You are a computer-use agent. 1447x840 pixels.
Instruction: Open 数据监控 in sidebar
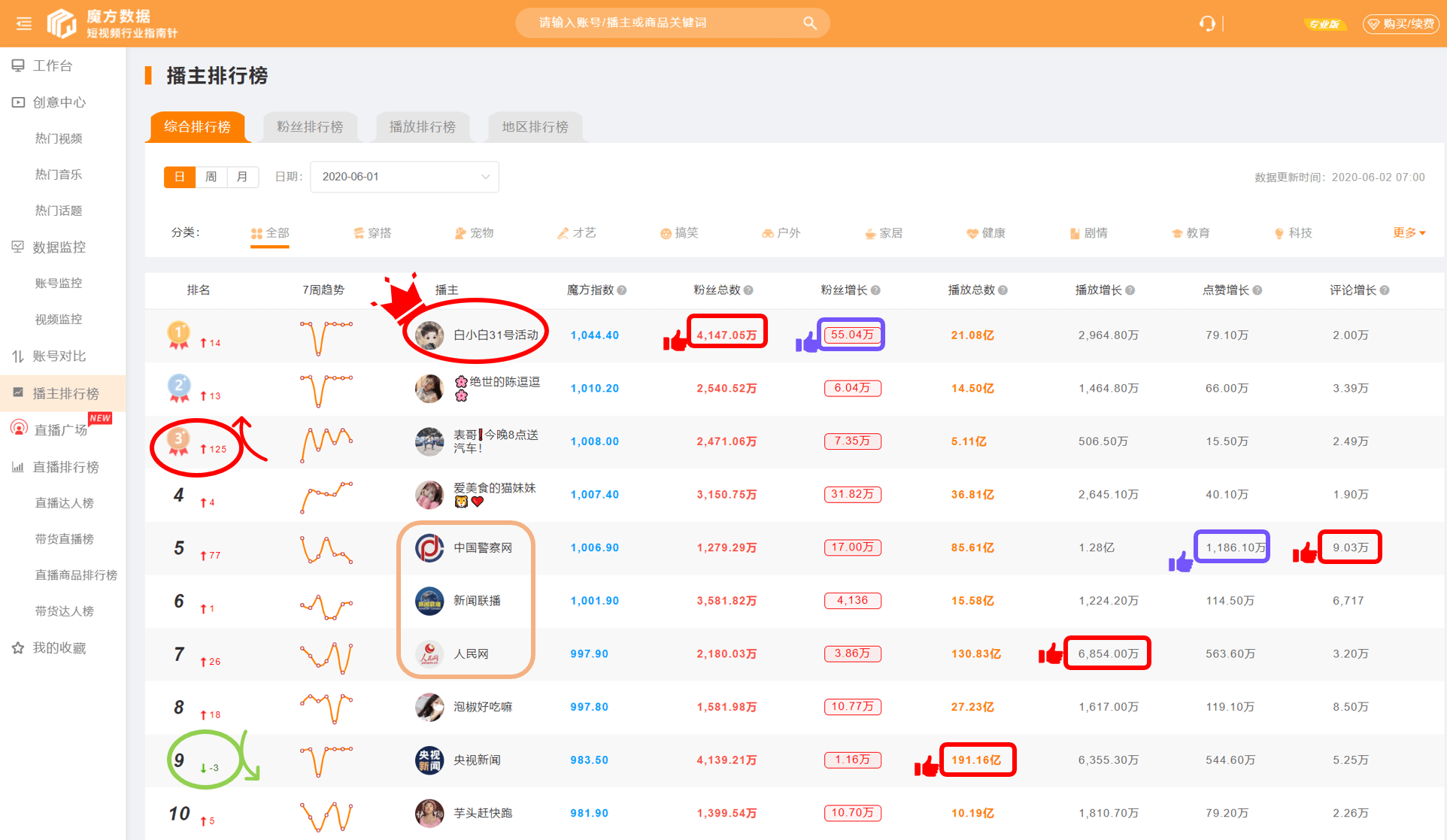click(x=59, y=247)
